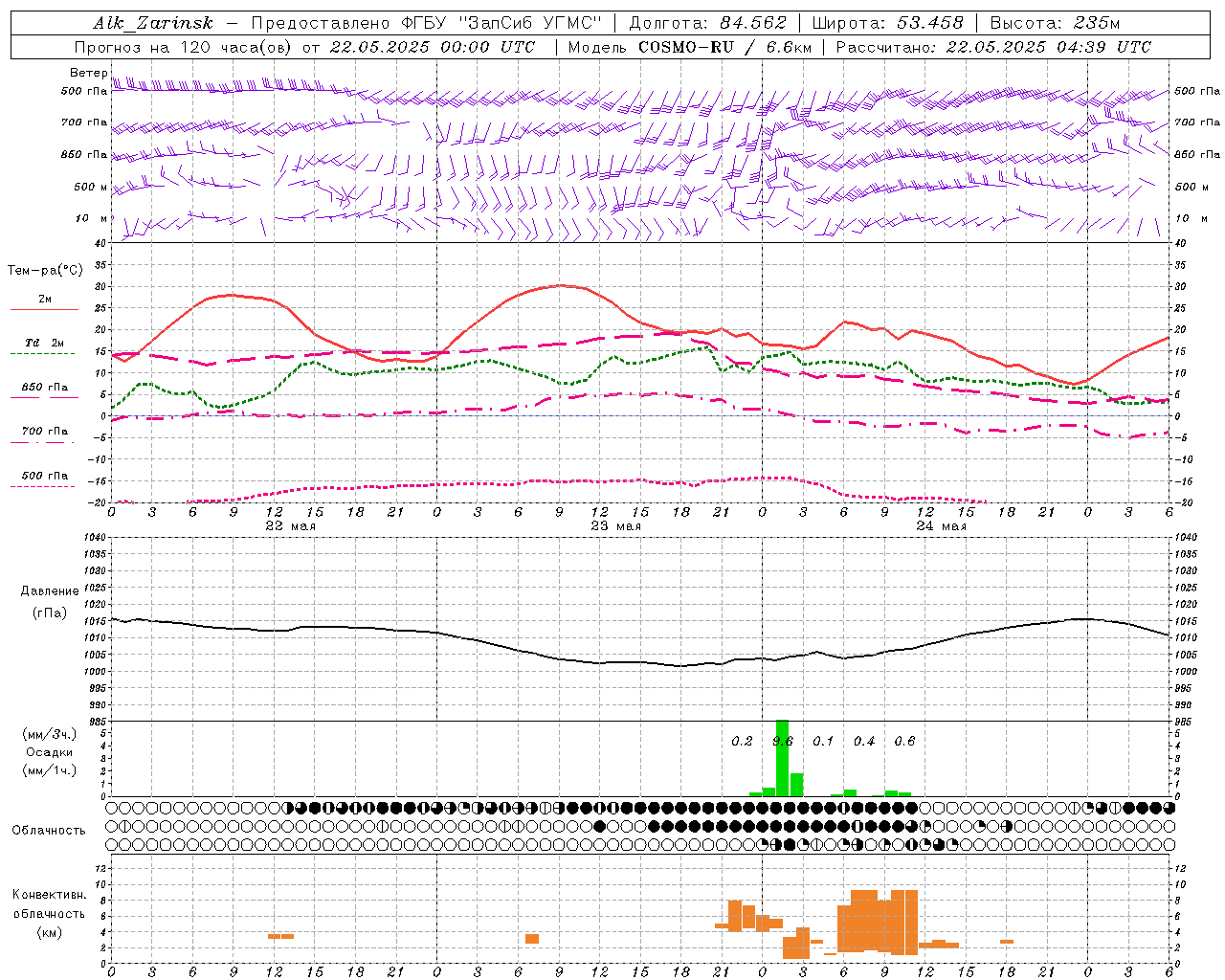The height and width of the screenshot is (980, 1225).
Task: Click the 850 гПа temperature legend entry
Action: 45,388
